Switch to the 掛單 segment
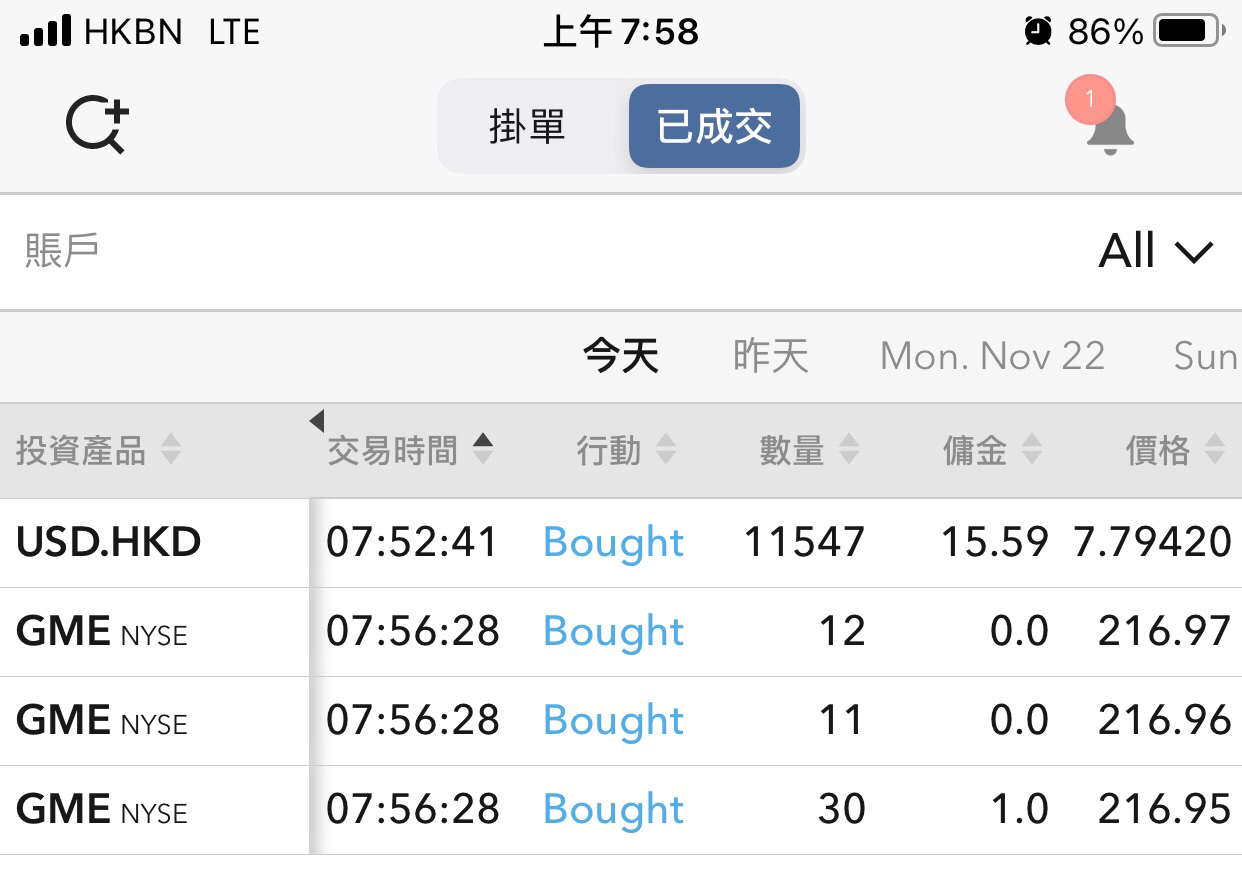The image size is (1242, 881). pos(528,127)
